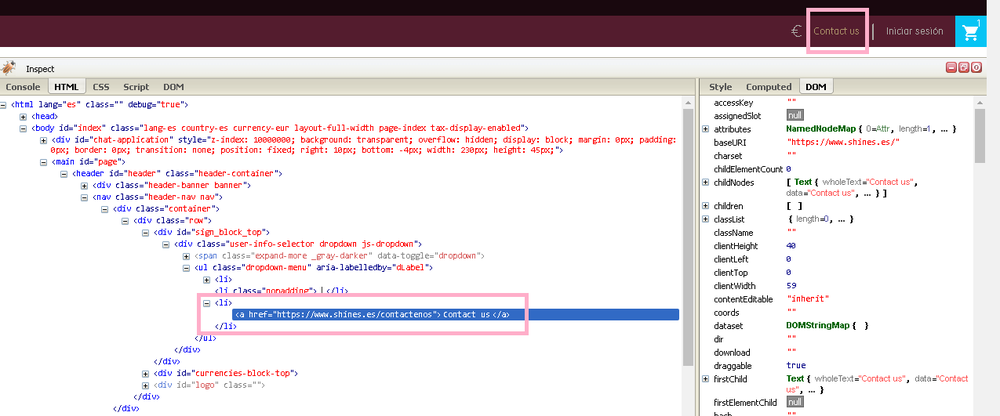Image resolution: width=1000 pixels, height=416 pixels.
Task: Click the childElementCount property name
Action: [x=748, y=169]
